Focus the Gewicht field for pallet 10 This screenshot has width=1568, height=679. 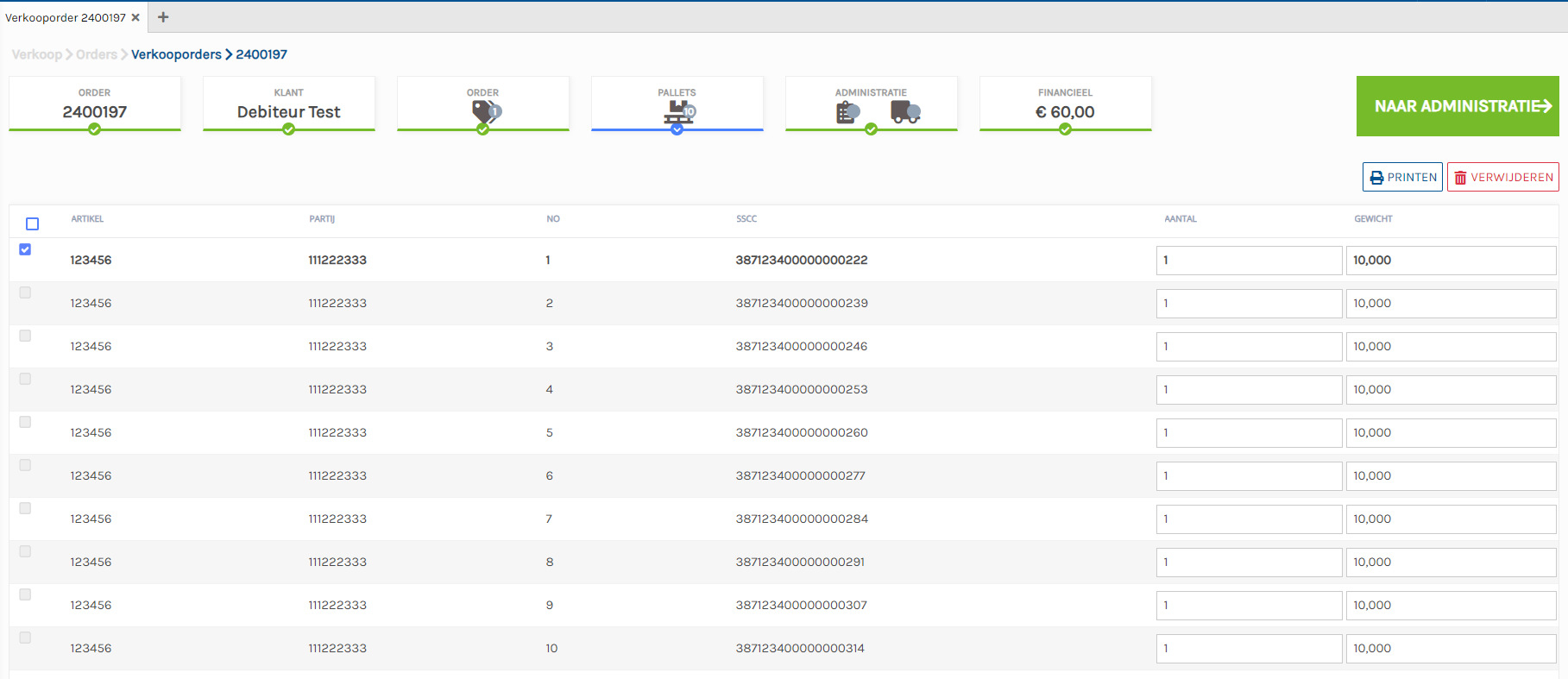pos(1450,649)
